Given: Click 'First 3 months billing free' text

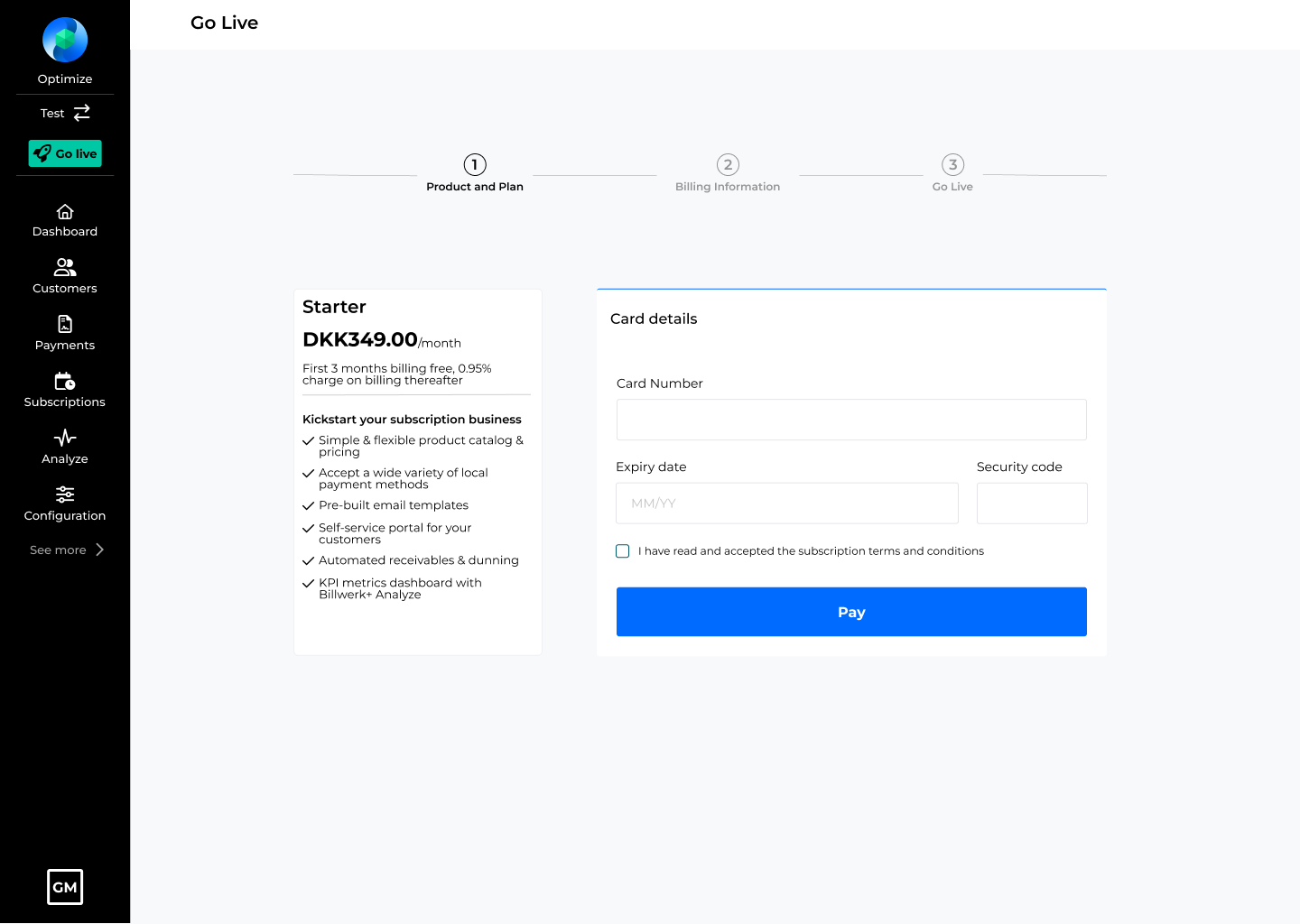Looking at the screenshot, I should click(397, 374).
